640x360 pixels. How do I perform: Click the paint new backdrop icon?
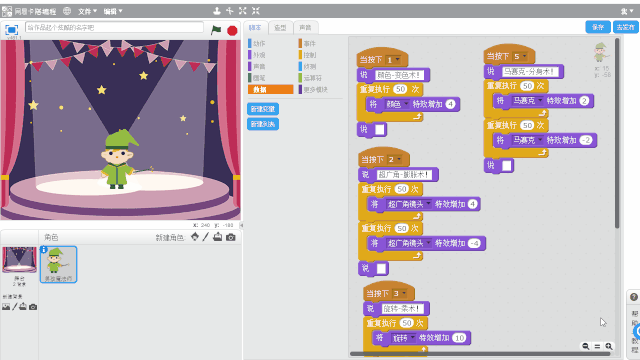(x=15, y=307)
